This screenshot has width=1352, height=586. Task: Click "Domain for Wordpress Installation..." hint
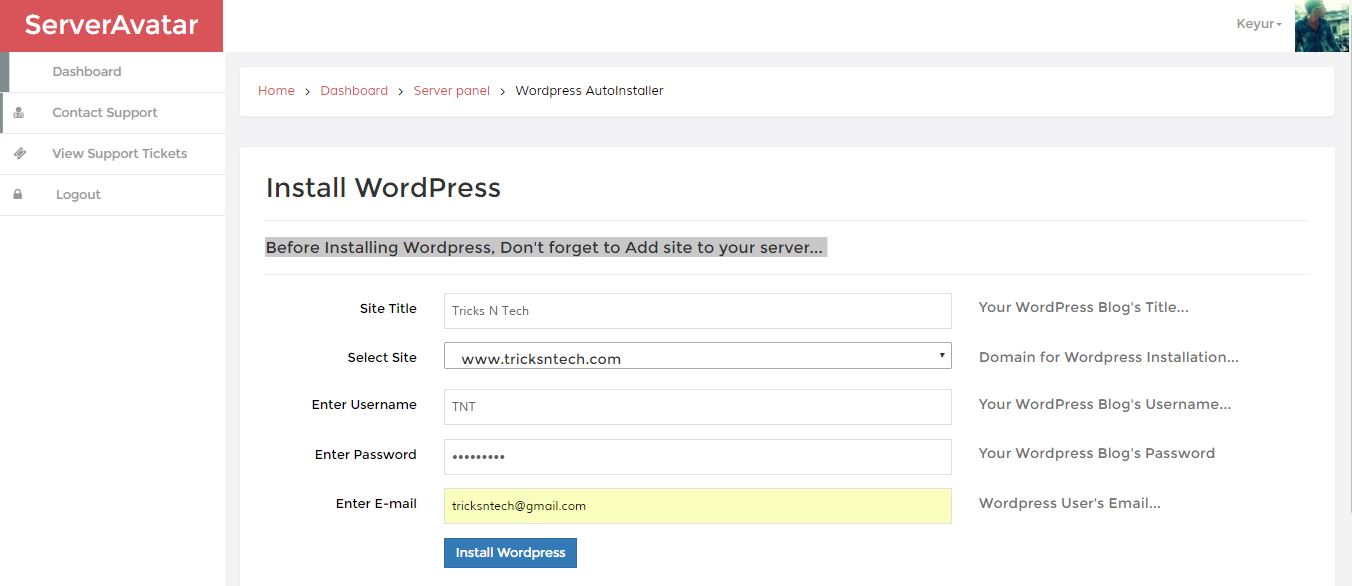click(x=1109, y=358)
